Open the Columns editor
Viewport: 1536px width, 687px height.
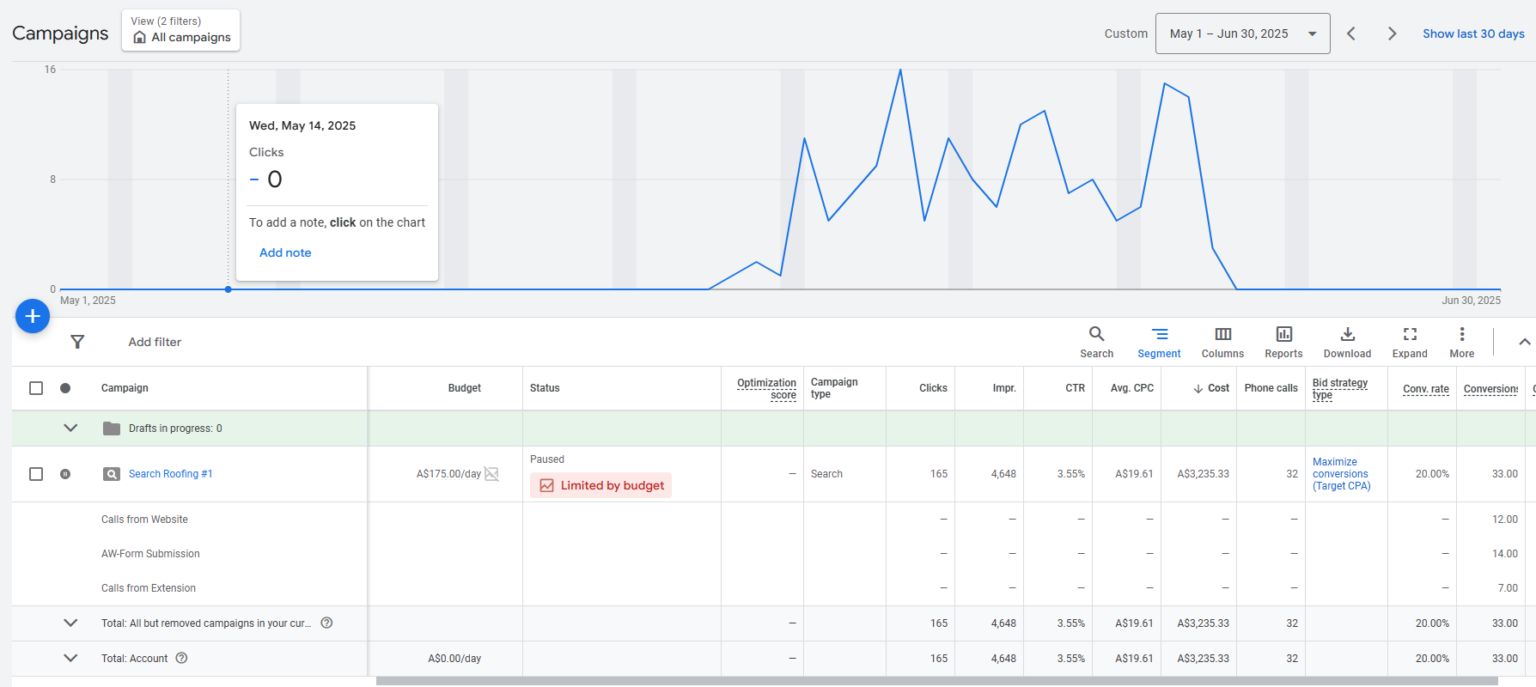coord(1222,341)
